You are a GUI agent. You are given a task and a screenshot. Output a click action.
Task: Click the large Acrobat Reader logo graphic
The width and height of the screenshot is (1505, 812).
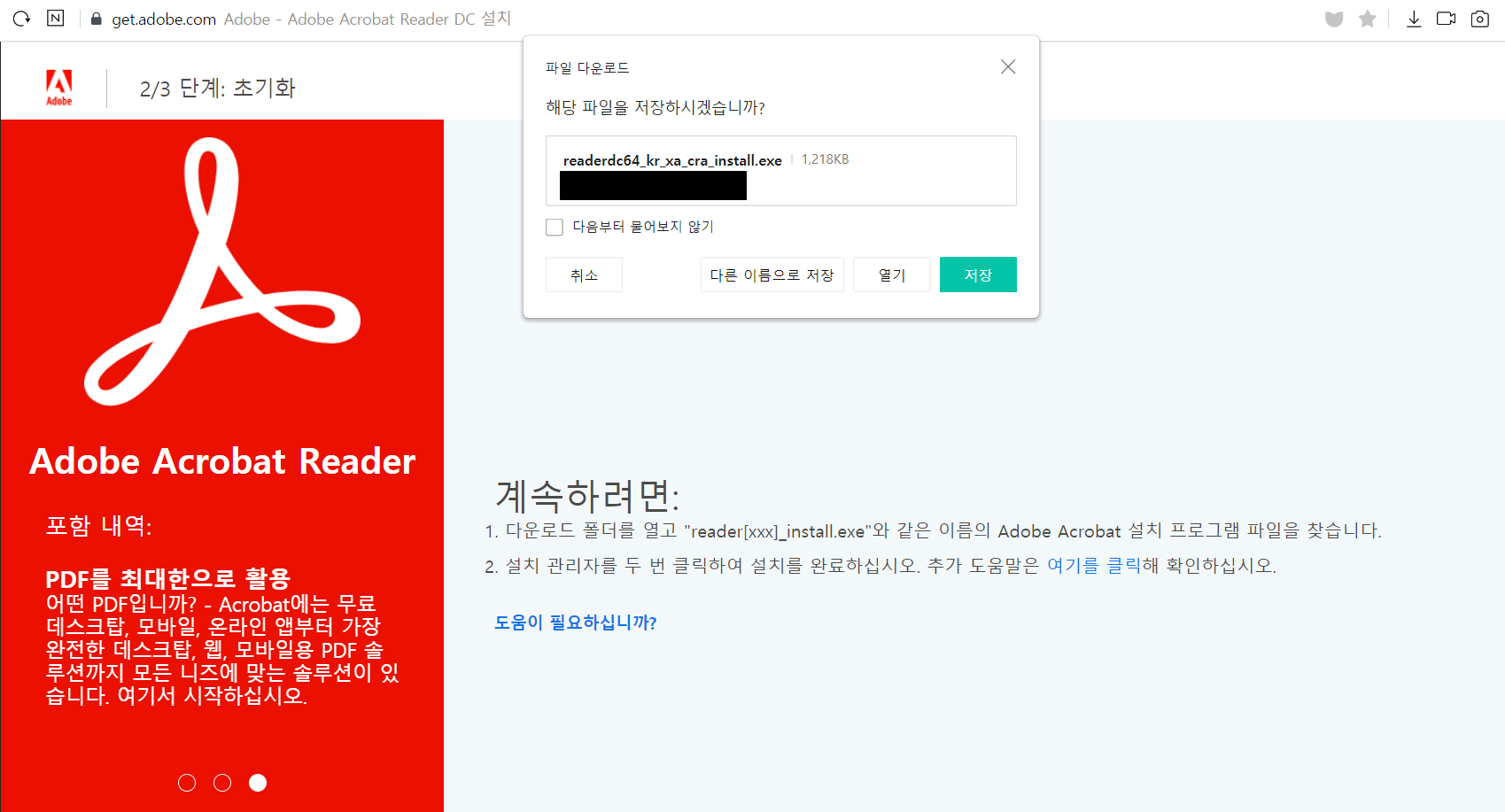click(222, 271)
